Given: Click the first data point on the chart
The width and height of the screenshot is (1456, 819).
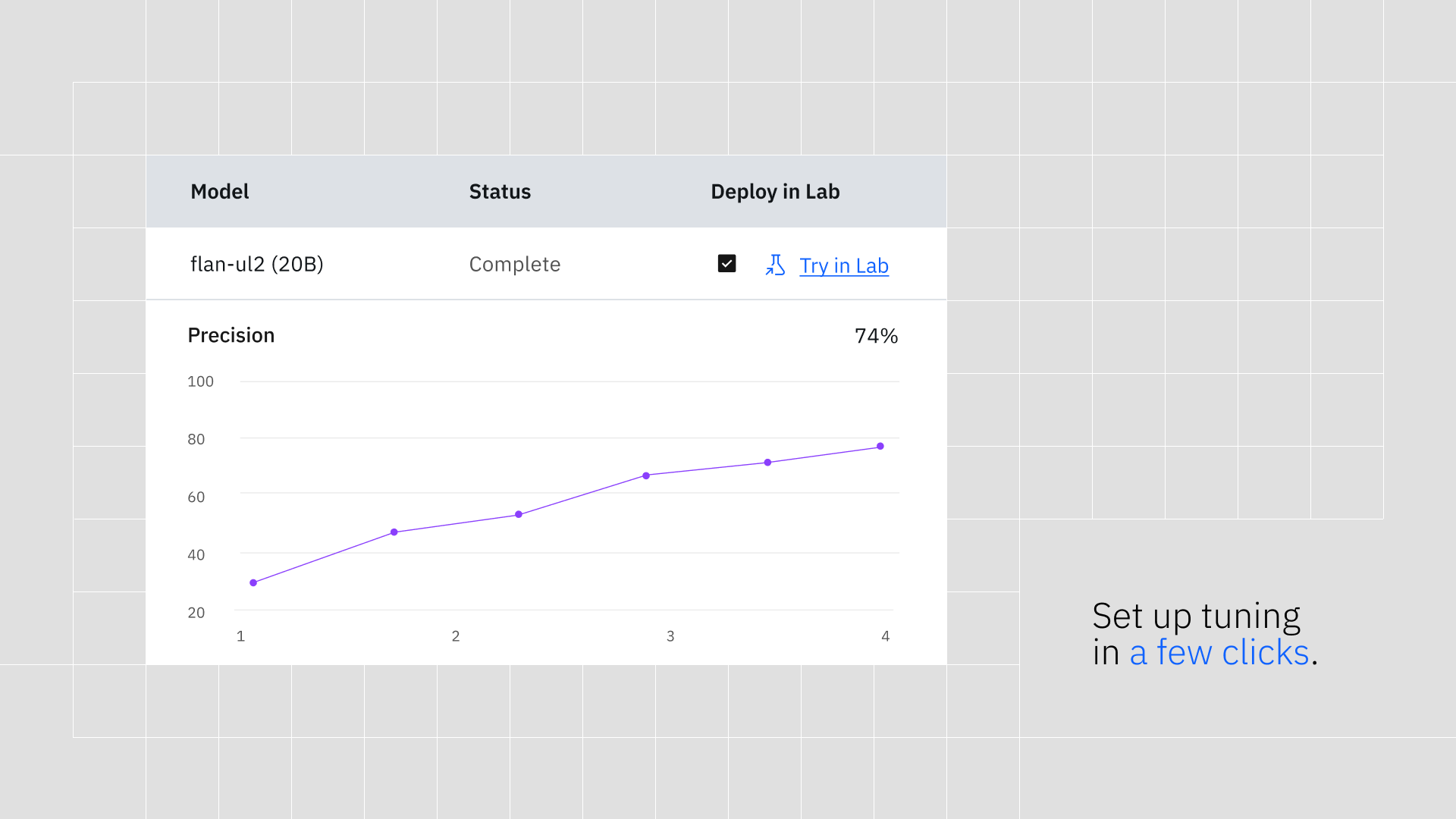Looking at the screenshot, I should [253, 582].
